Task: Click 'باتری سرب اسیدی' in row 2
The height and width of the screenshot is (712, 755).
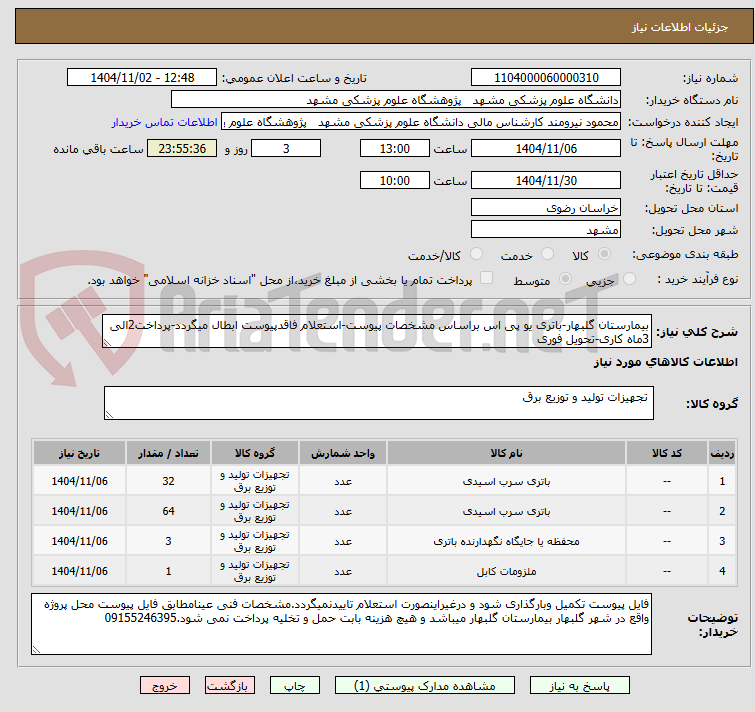Action: tap(506, 511)
